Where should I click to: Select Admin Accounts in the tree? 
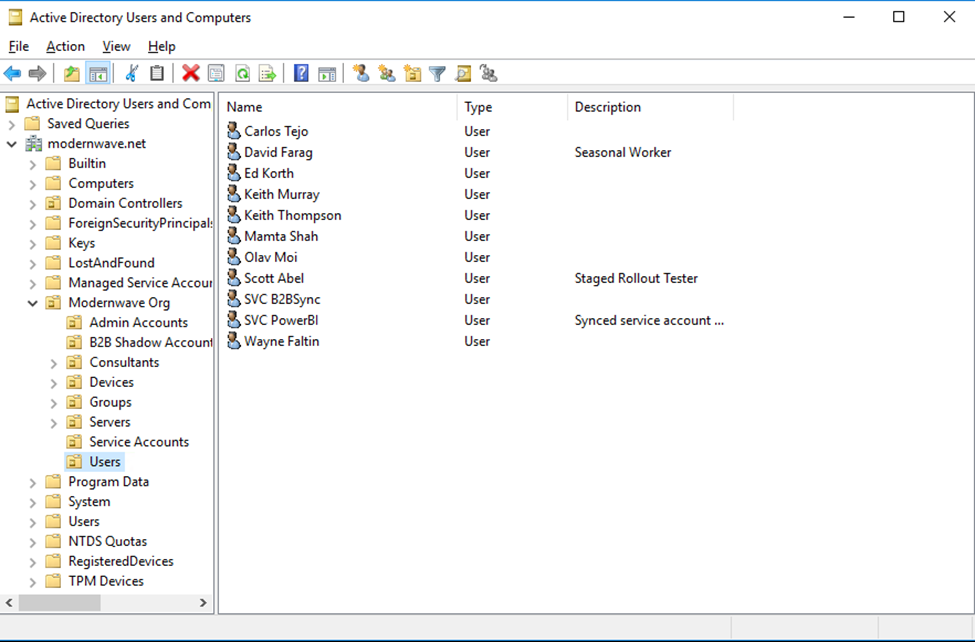(138, 322)
